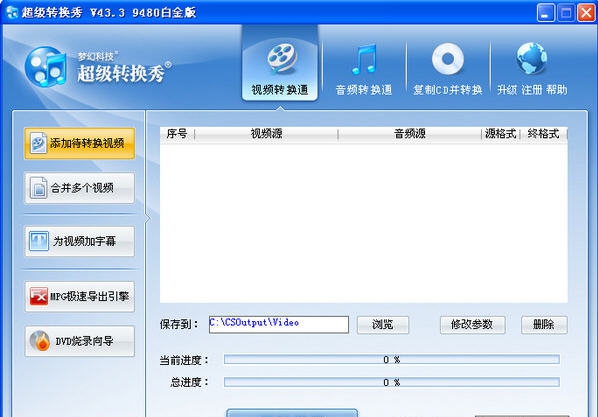Click 为视频加字幕 button
Image resolution: width=598 pixels, height=417 pixels.
79,241
